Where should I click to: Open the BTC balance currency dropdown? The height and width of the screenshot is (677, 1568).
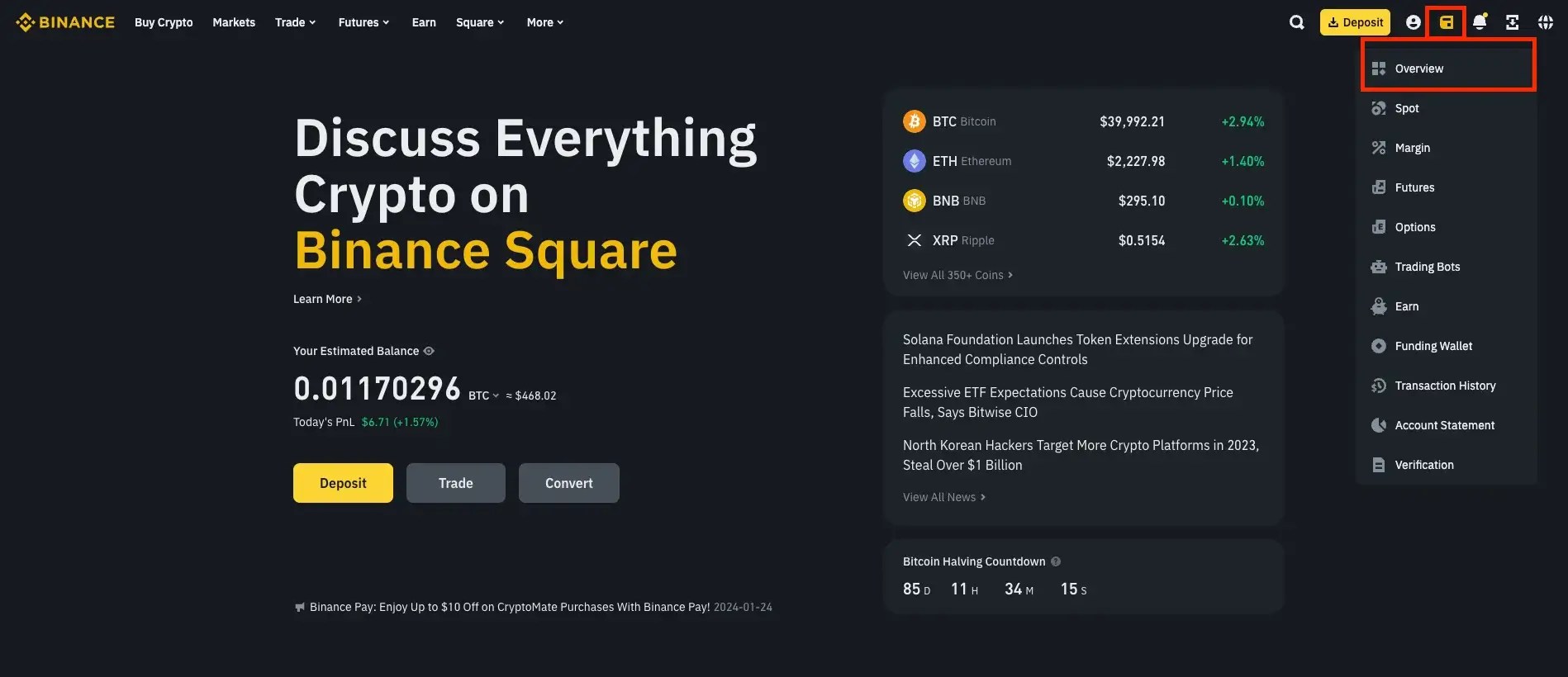[484, 395]
